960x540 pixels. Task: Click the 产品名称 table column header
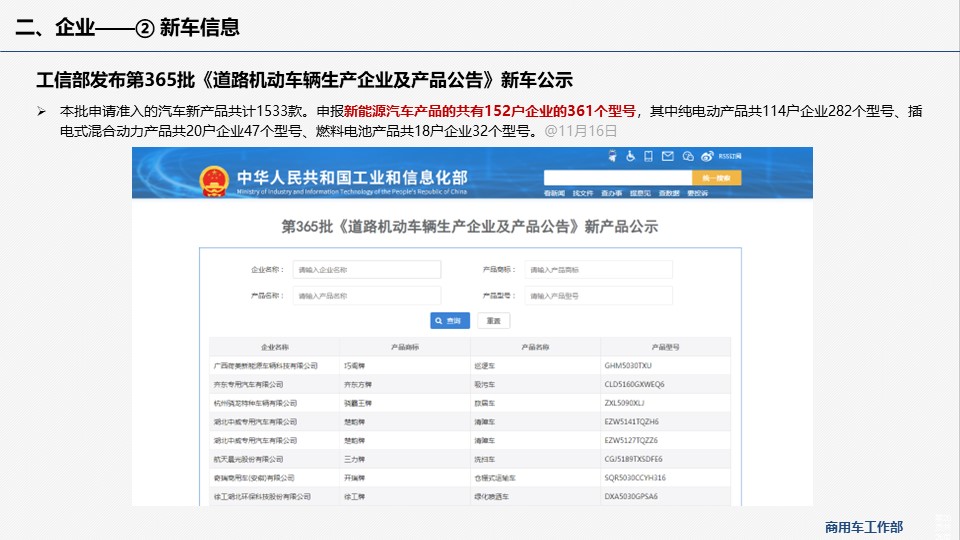535,347
